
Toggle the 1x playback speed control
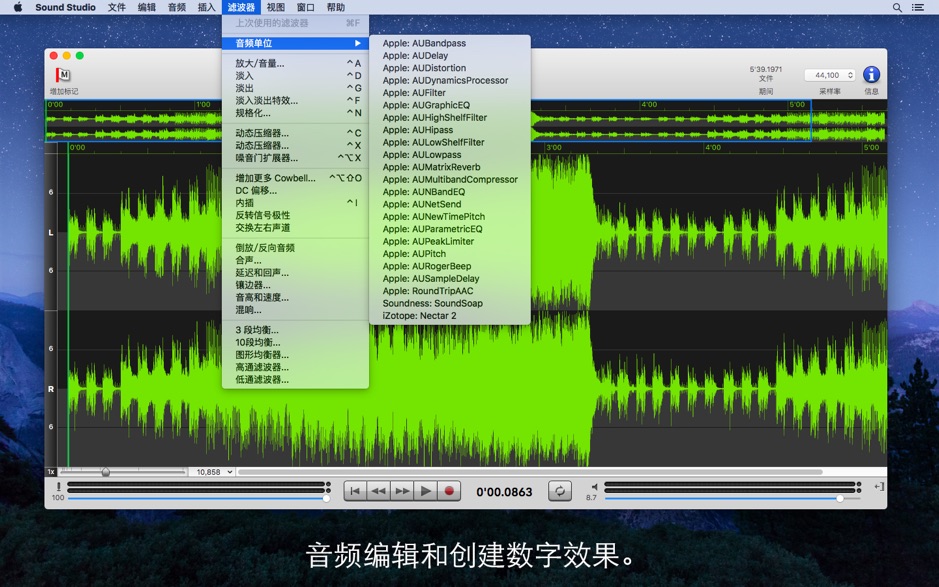point(51,472)
